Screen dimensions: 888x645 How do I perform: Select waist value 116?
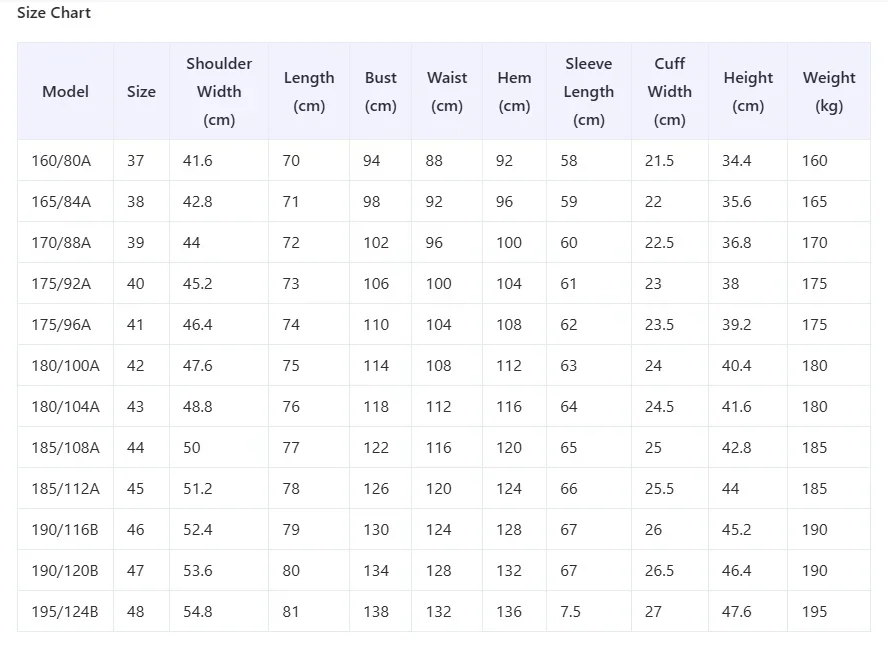tap(438, 447)
